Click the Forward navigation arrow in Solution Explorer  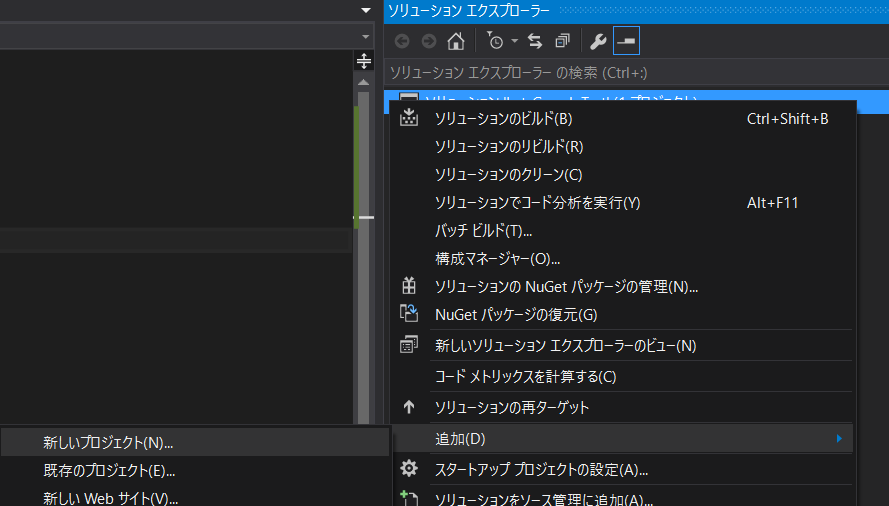click(429, 41)
